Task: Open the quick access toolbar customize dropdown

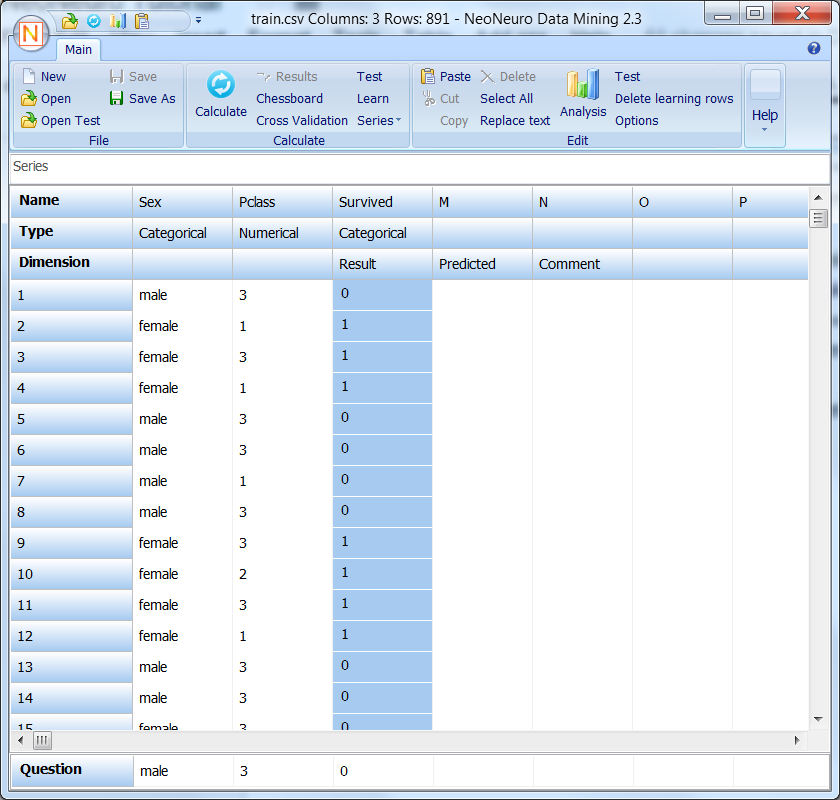Action: [198, 20]
